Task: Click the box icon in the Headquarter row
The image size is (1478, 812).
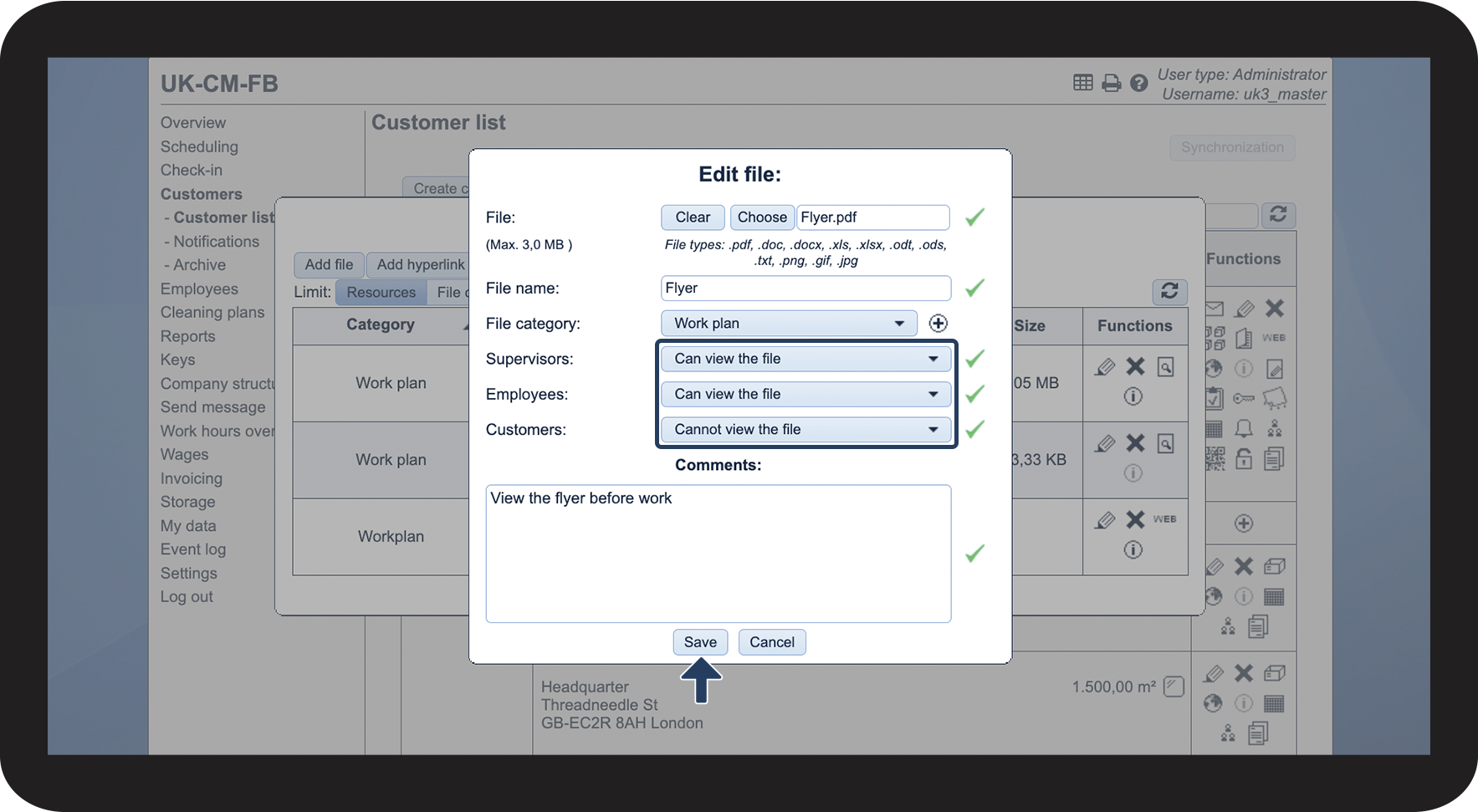Action: coord(1274,673)
